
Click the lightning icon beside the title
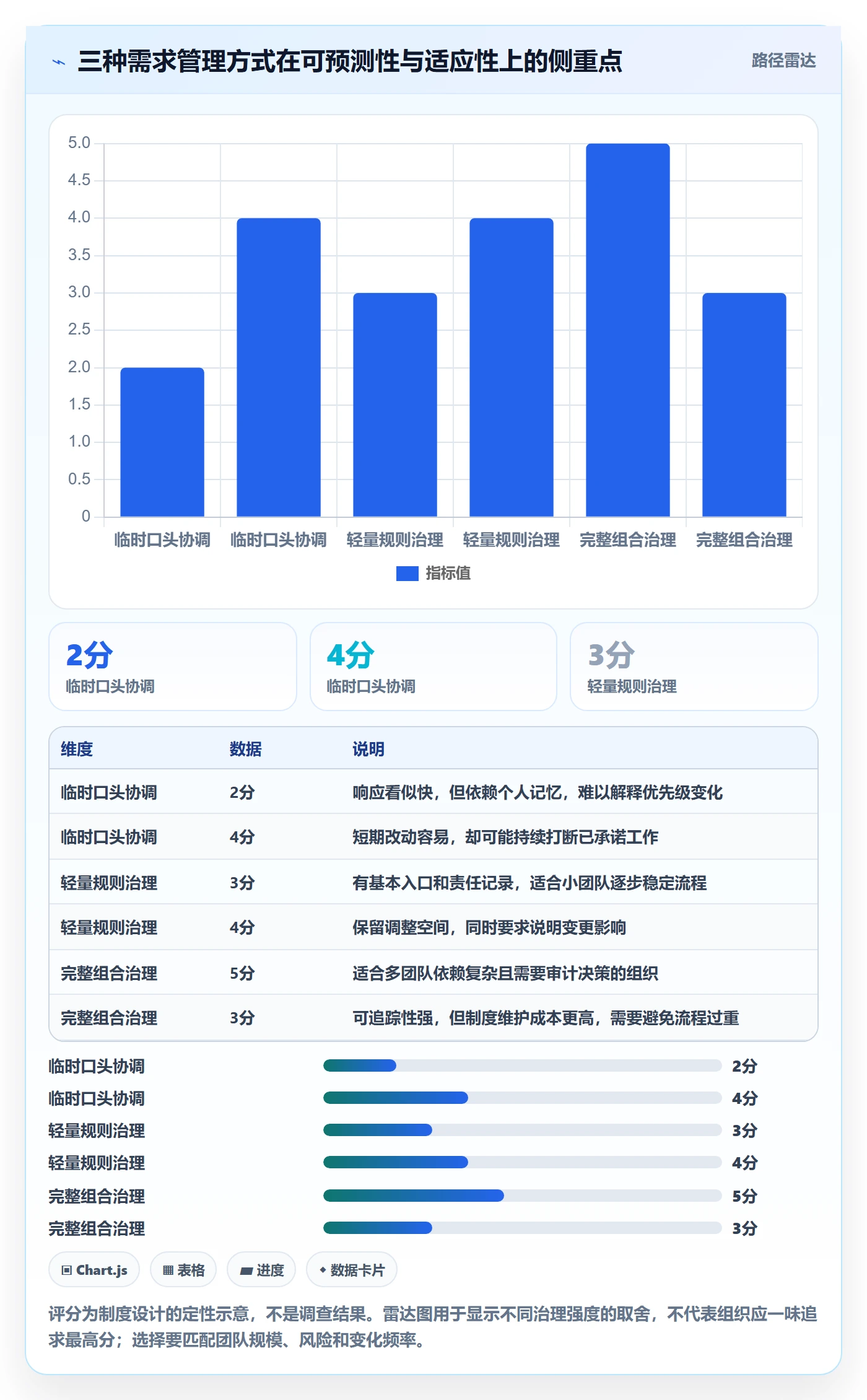pyautogui.click(x=59, y=62)
